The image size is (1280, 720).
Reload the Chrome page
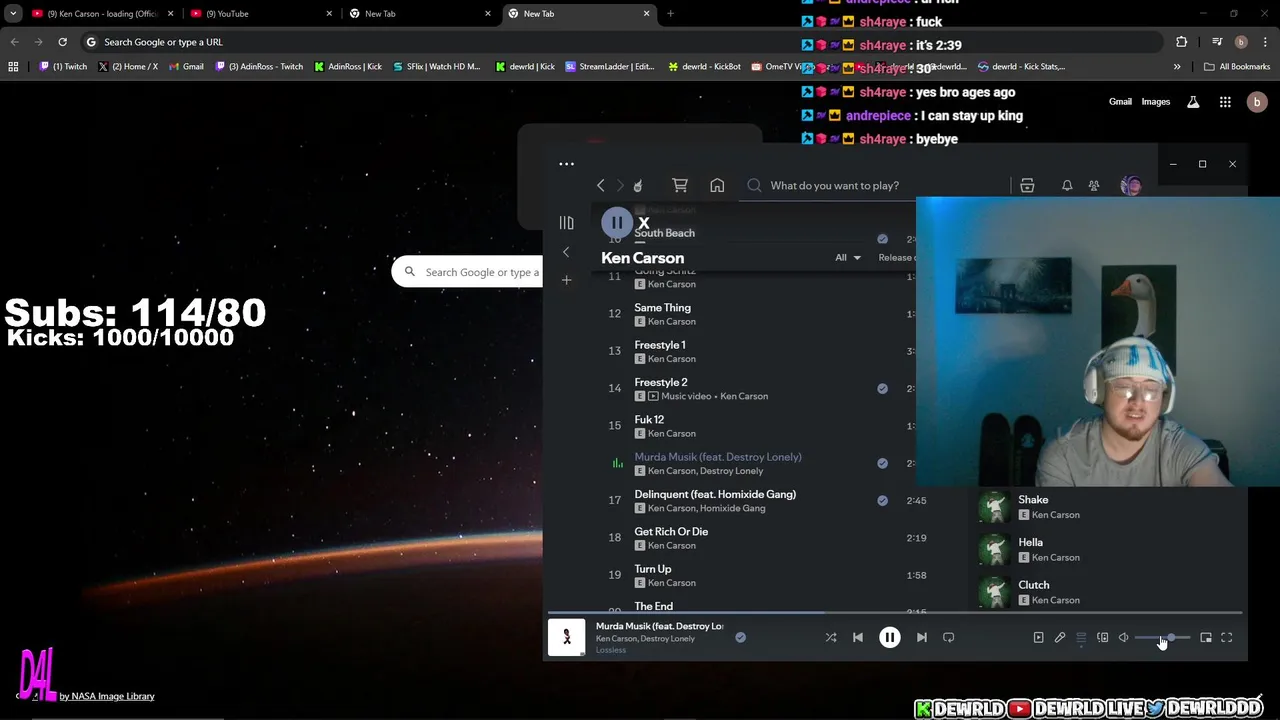62,42
